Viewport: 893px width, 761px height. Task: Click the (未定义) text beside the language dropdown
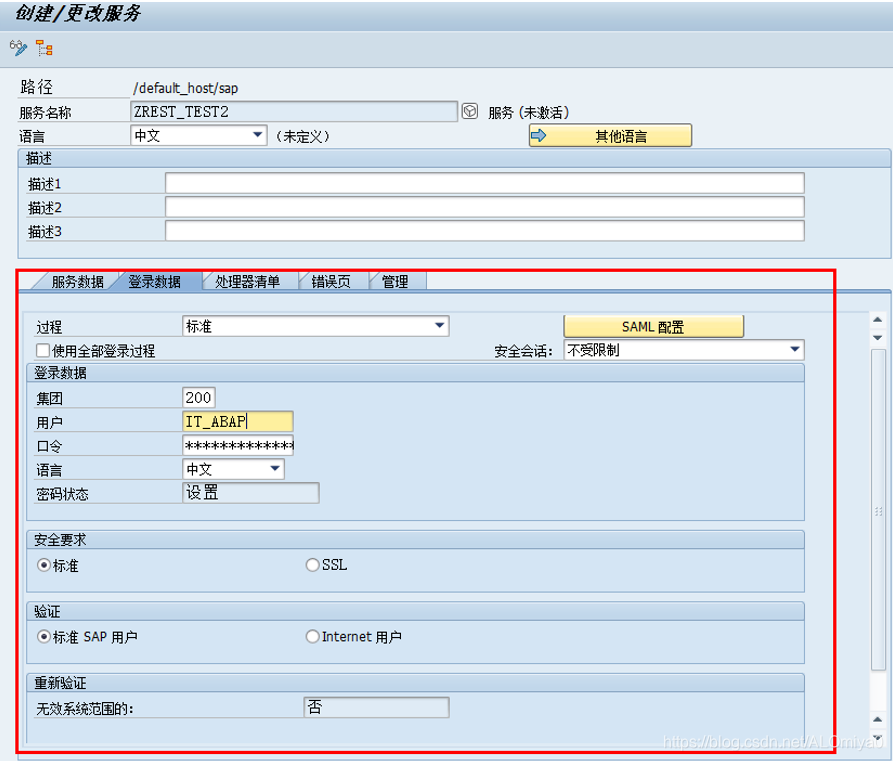302,137
